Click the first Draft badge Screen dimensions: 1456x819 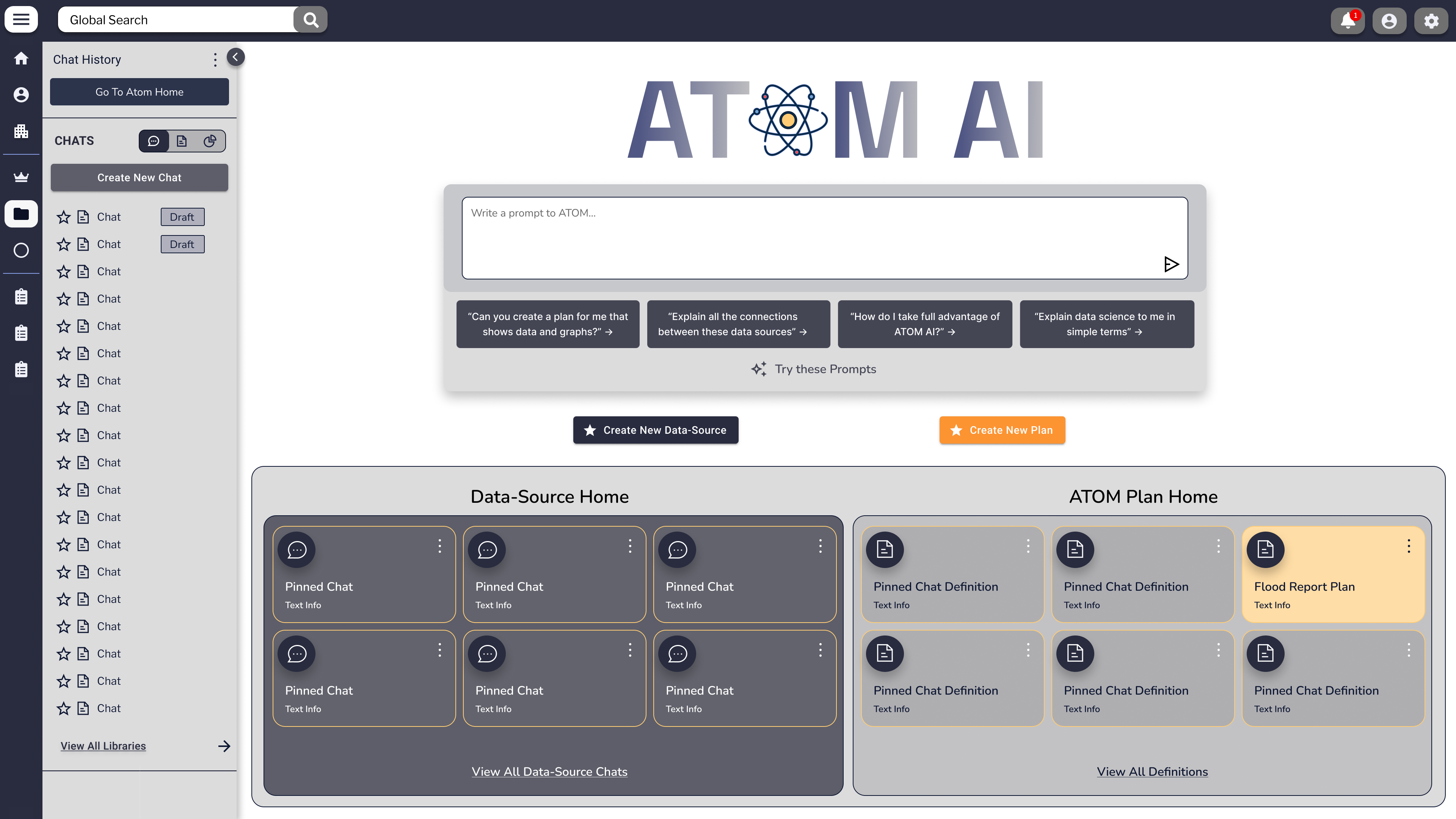pos(182,217)
